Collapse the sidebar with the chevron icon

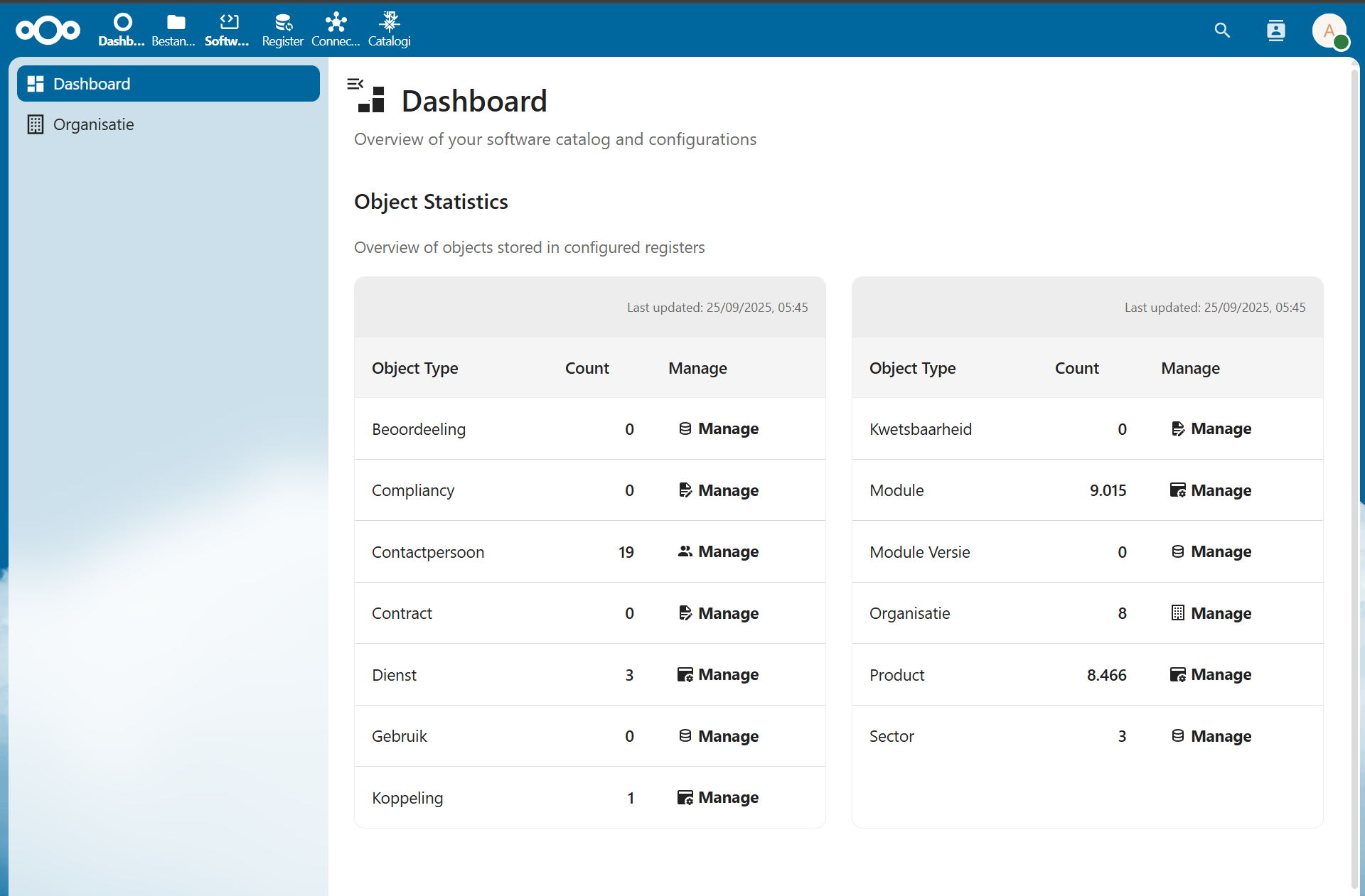click(355, 83)
